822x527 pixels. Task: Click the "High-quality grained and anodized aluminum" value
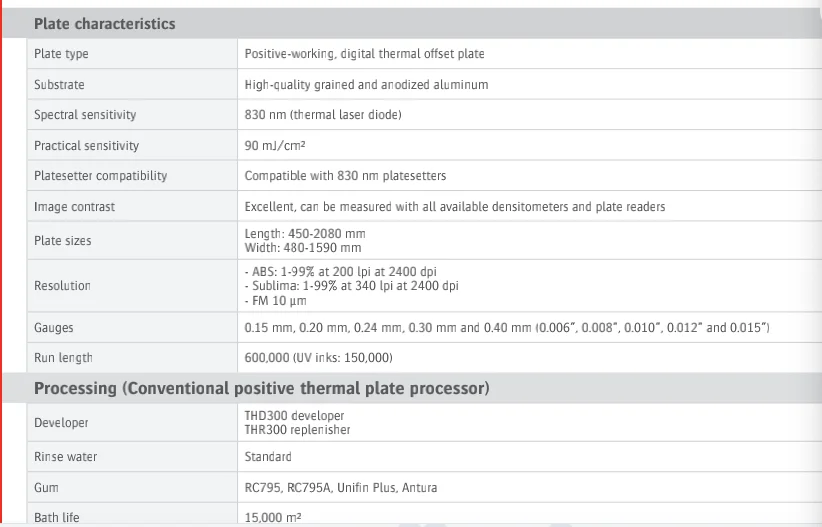click(x=366, y=85)
